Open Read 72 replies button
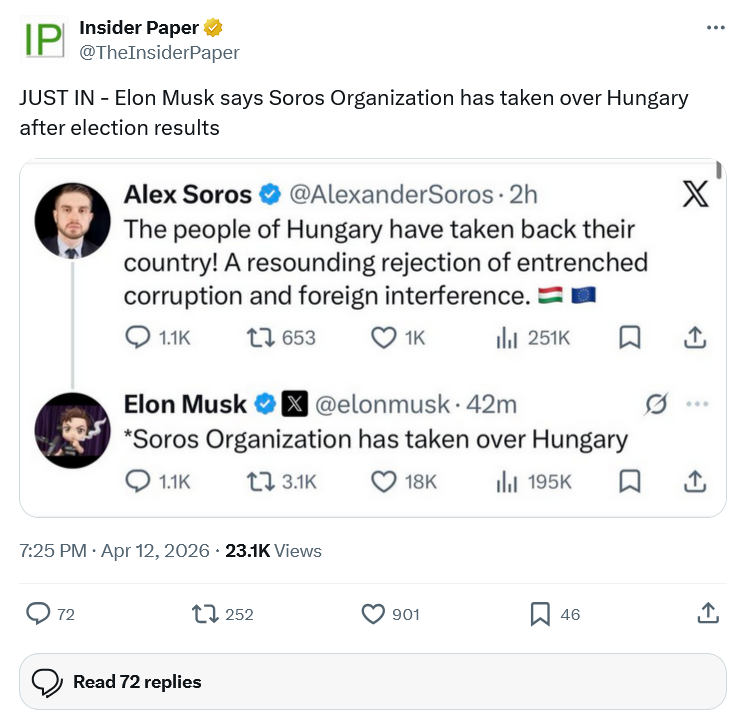The image size is (747, 720). point(373,682)
